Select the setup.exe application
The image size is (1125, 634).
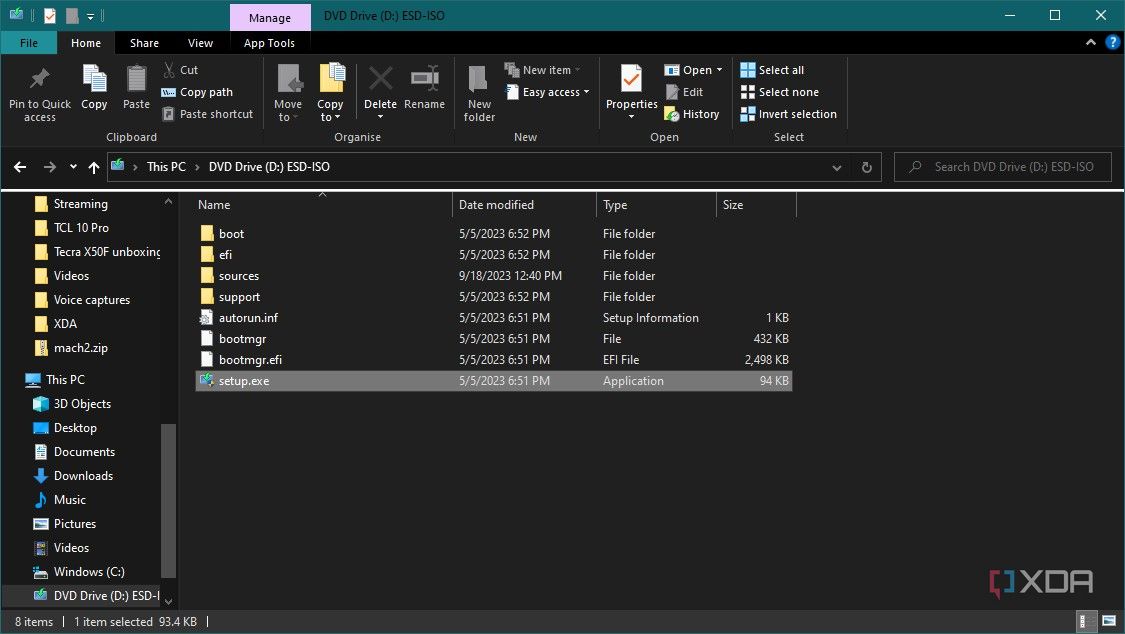tap(494, 381)
